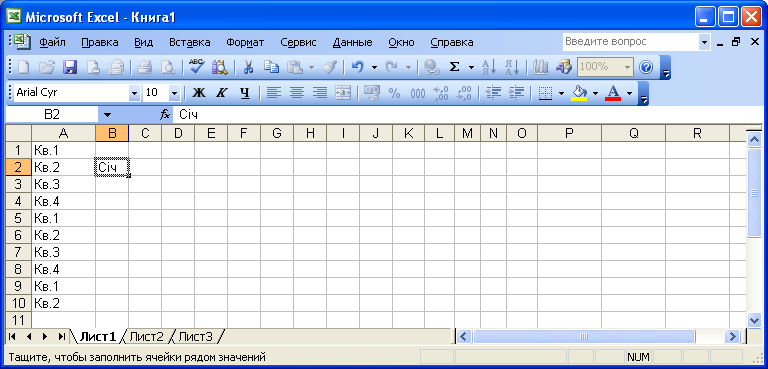768x369 pixels.
Task: Apply yellow fill color bucket
Action: click(580, 93)
